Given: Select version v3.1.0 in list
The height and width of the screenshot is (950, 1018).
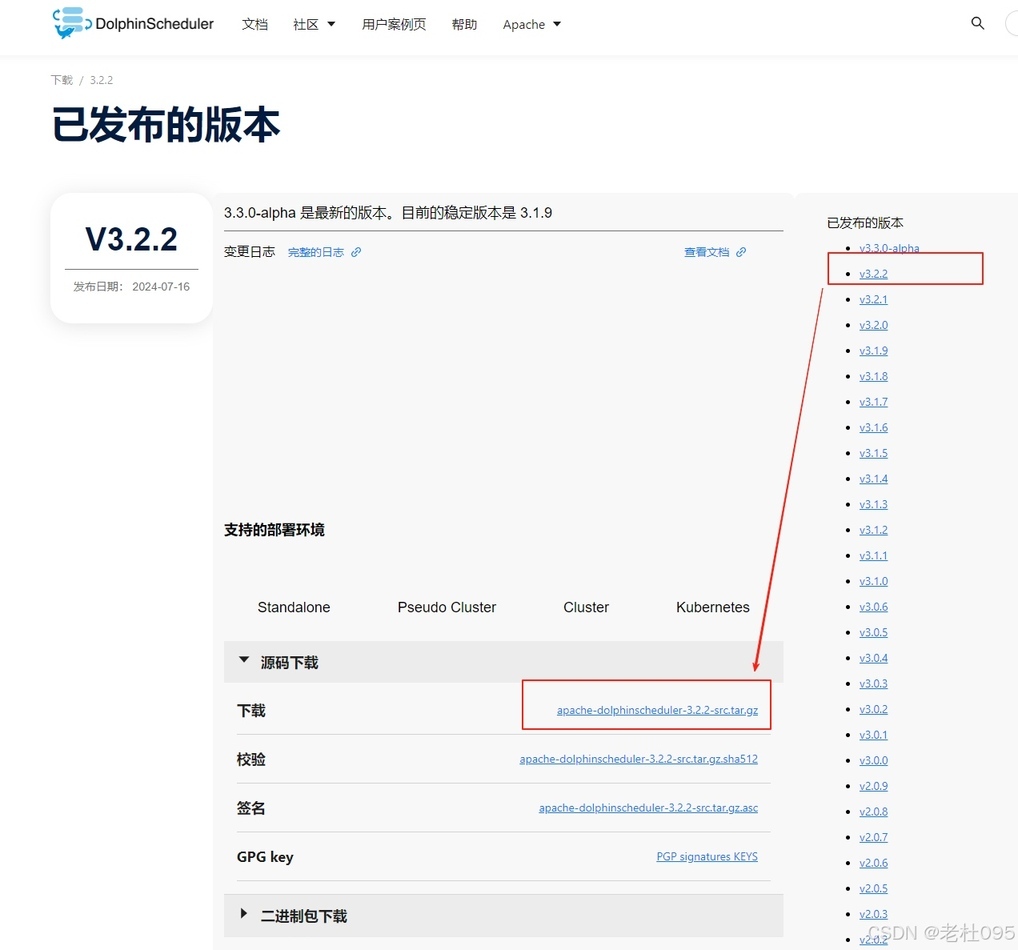Looking at the screenshot, I should (873, 581).
